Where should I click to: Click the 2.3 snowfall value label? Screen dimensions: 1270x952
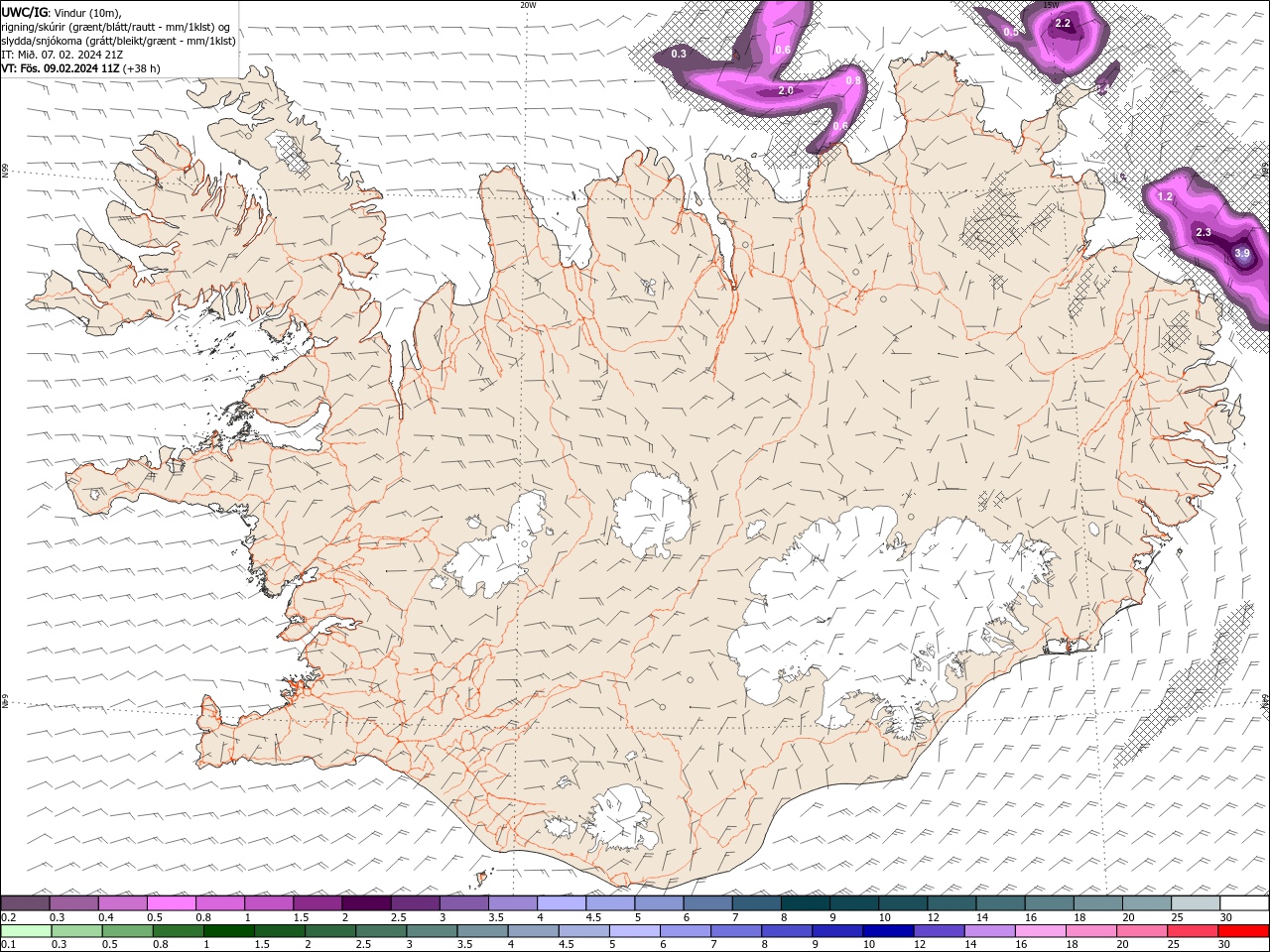pos(1204,232)
